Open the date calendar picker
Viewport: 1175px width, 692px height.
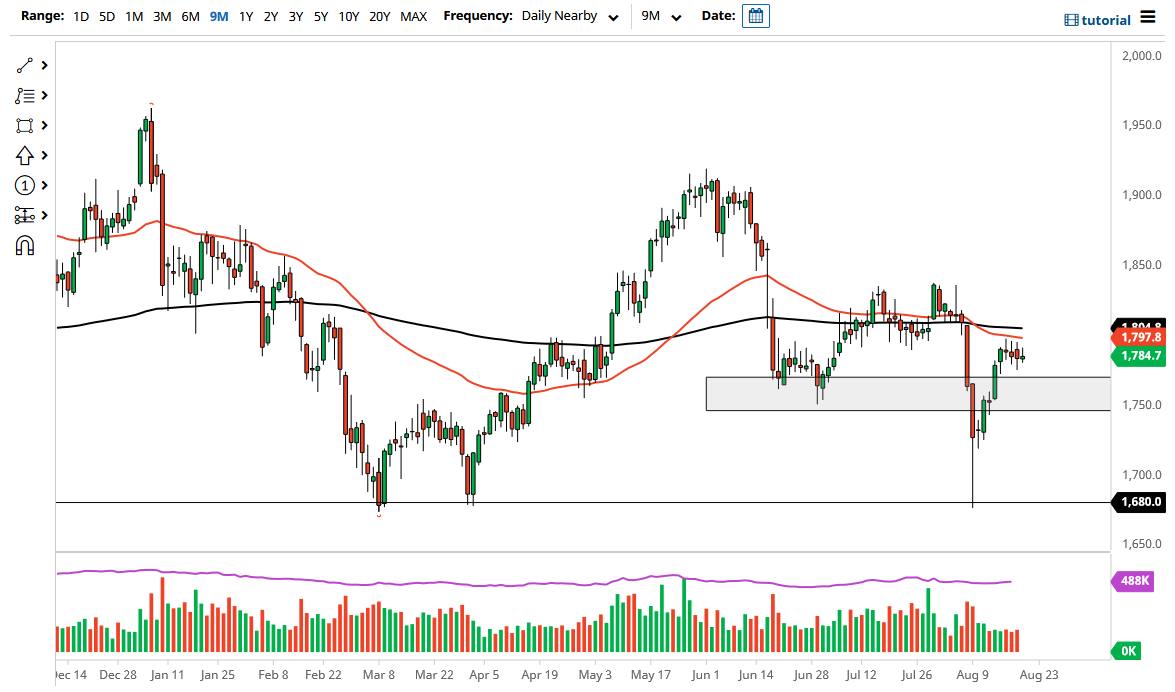tap(755, 16)
